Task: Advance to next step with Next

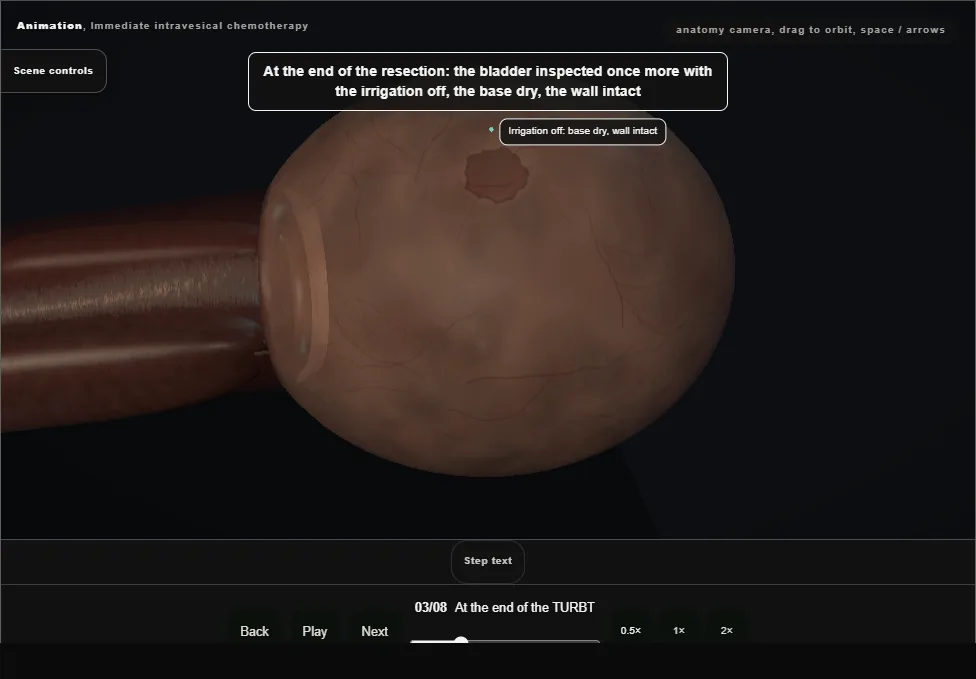Action: click(x=375, y=631)
